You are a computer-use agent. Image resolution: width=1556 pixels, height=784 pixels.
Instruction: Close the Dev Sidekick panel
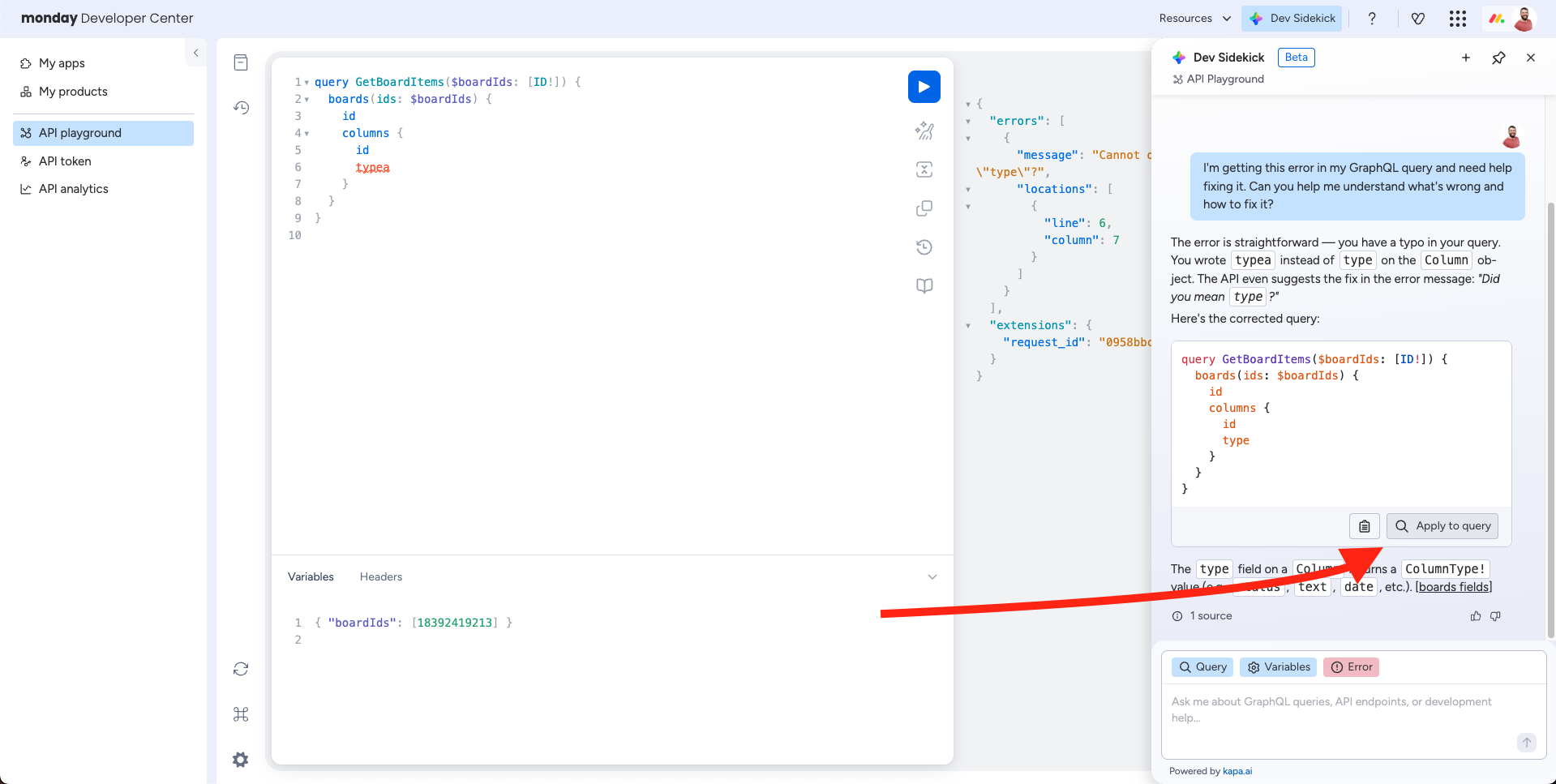[x=1531, y=58]
